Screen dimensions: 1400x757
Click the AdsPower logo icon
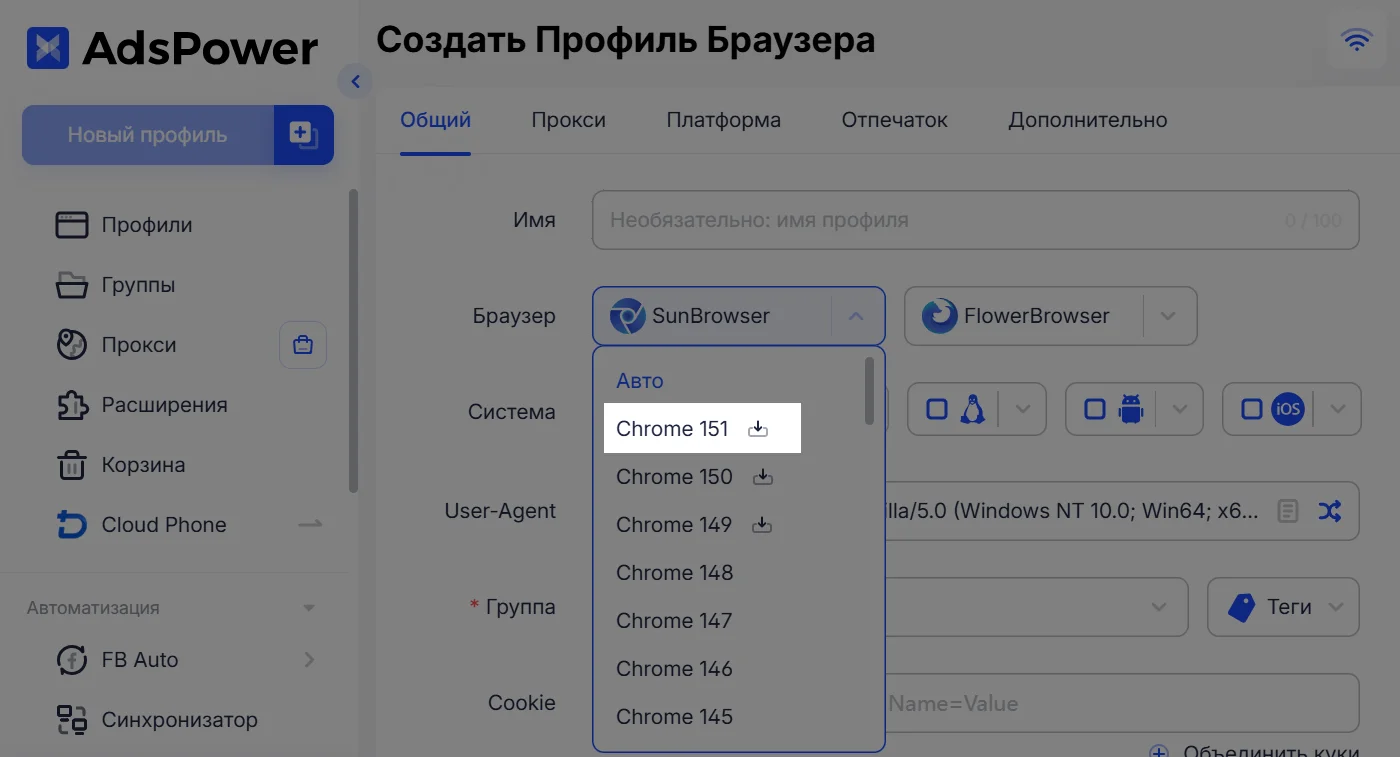point(48,47)
